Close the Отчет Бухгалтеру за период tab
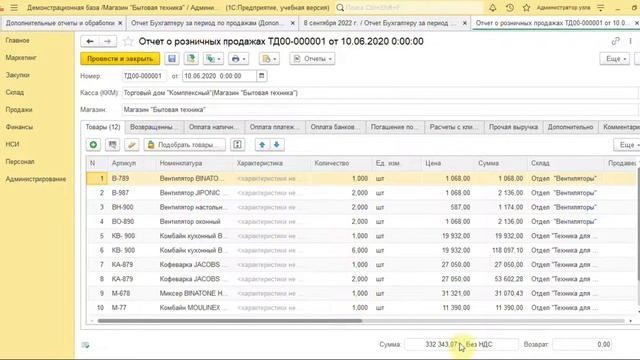This screenshot has height=360, width=640. [x=293, y=24]
